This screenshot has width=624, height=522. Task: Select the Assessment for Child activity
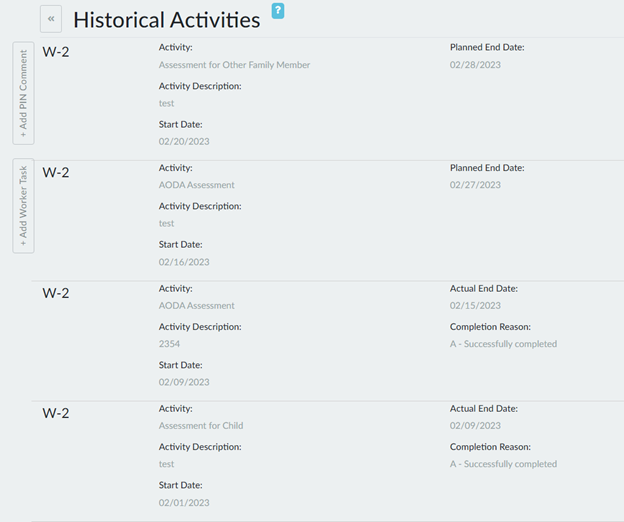[x=200, y=426]
